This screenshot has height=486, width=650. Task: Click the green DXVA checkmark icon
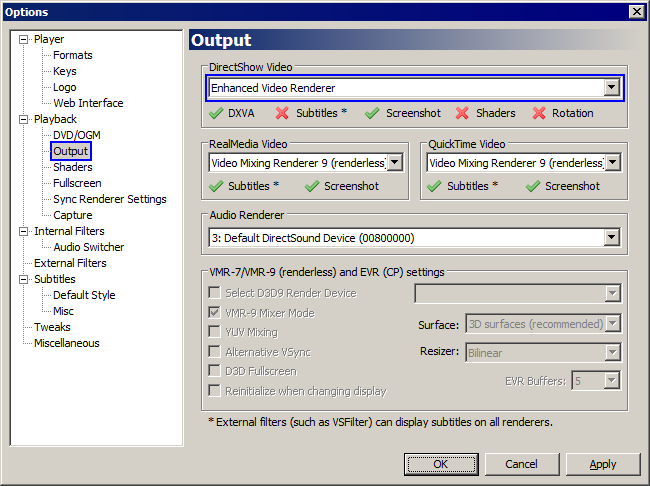click(216, 113)
